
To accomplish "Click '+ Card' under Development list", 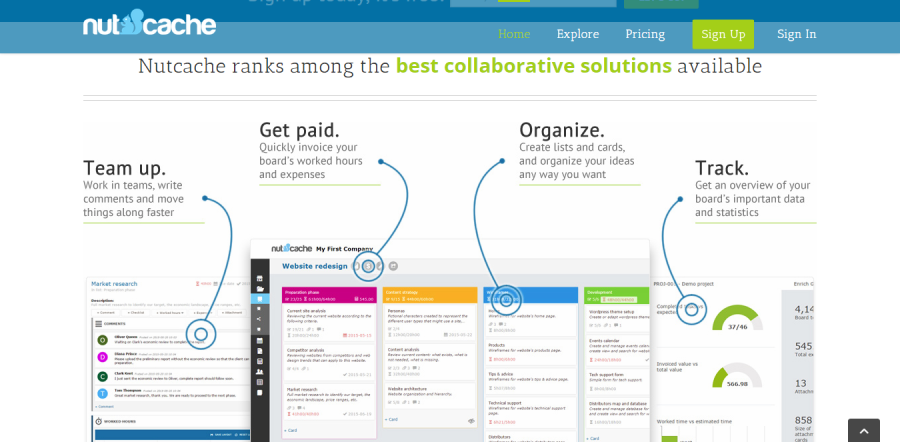I will tap(593, 438).
